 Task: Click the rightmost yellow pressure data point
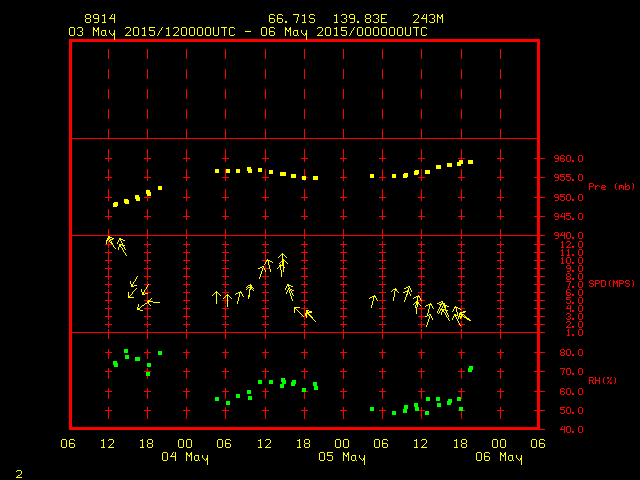click(x=470, y=162)
